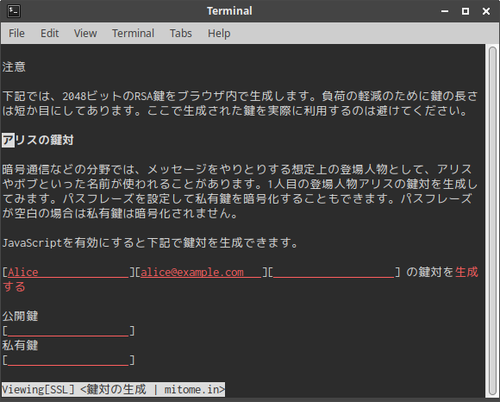Viewport: 500px width, 402px height.
Task: Click the Viewing[SSL] status line
Action: click(113, 389)
